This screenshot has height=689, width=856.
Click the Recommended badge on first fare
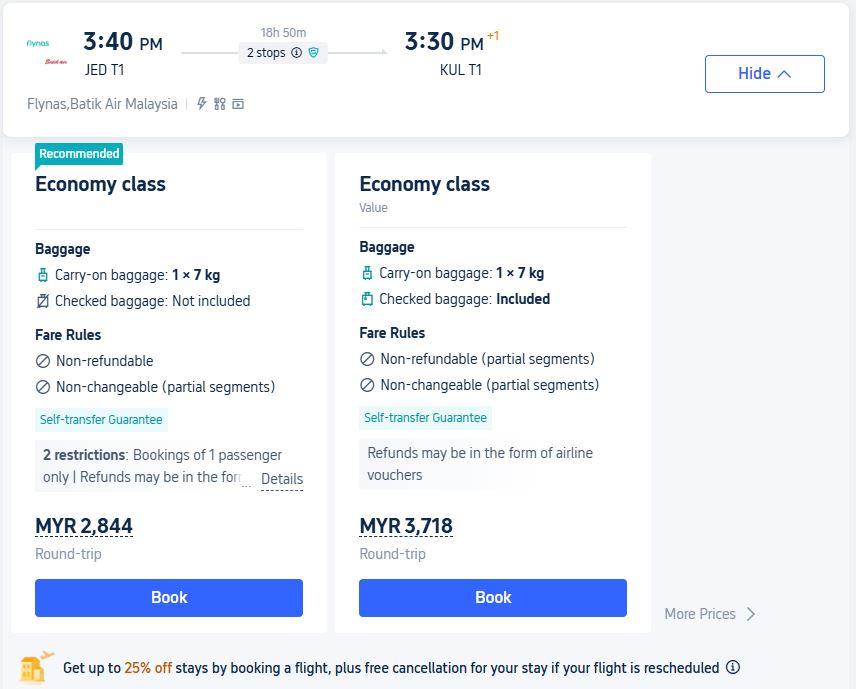(x=79, y=153)
